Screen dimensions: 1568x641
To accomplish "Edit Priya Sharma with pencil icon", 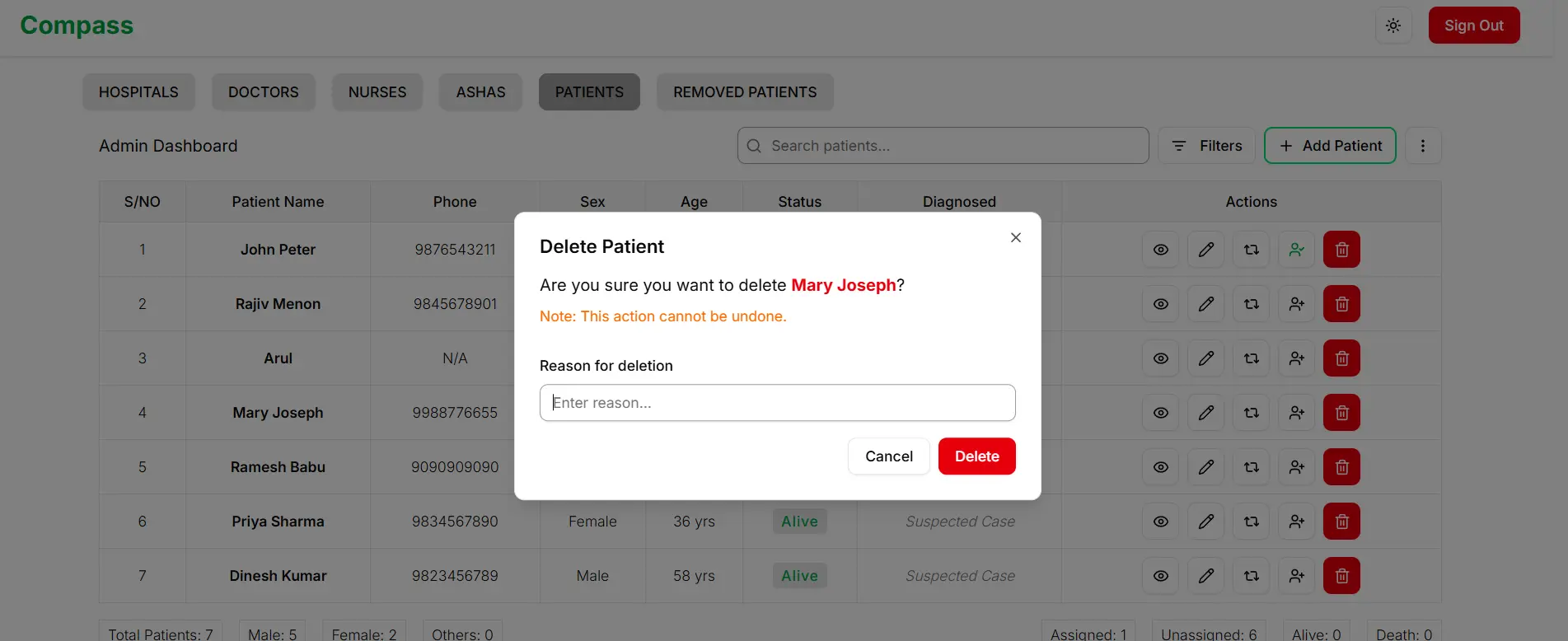I will point(1206,522).
